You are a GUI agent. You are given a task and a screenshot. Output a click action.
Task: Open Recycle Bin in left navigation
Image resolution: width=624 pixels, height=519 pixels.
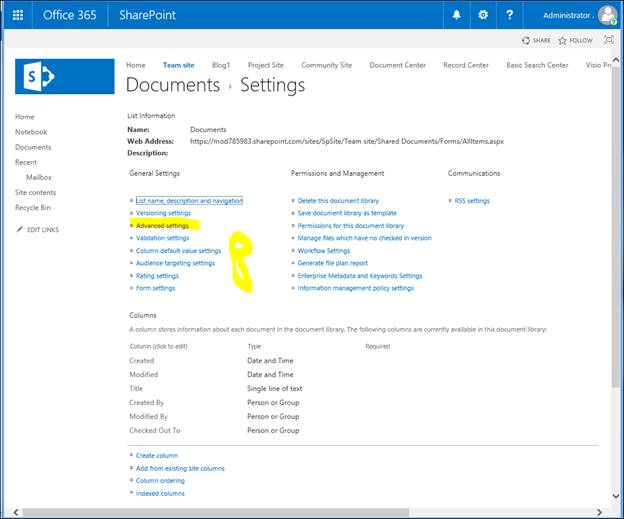(31, 207)
